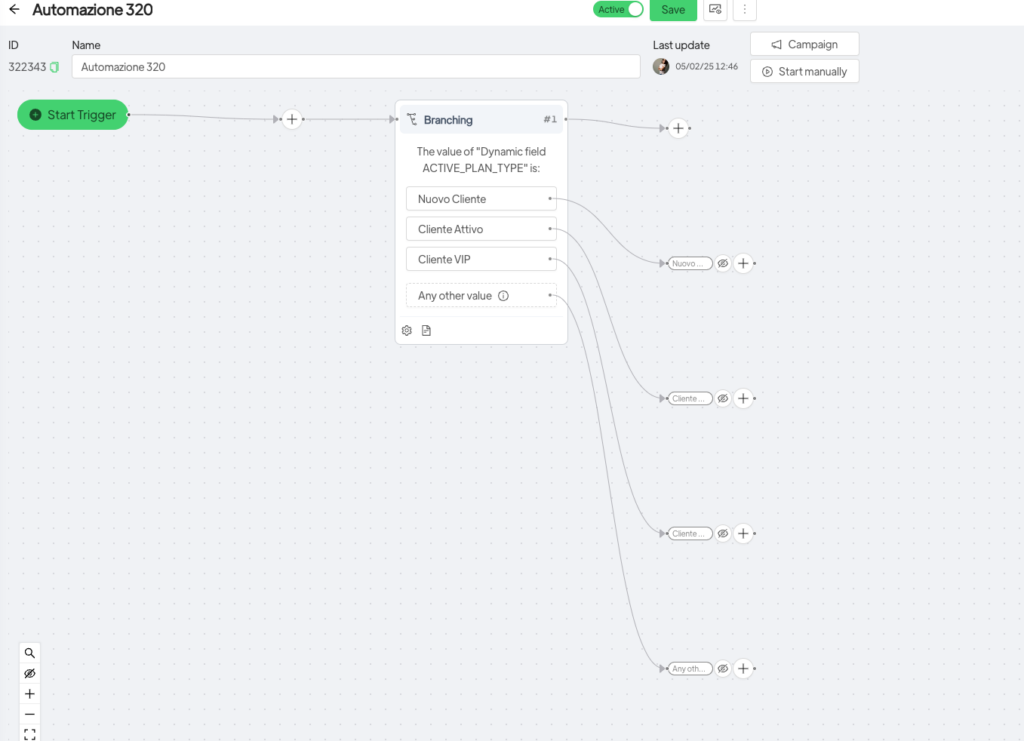This screenshot has height=741, width=1024.
Task: Show info for Any other value
Action: pos(503,296)
